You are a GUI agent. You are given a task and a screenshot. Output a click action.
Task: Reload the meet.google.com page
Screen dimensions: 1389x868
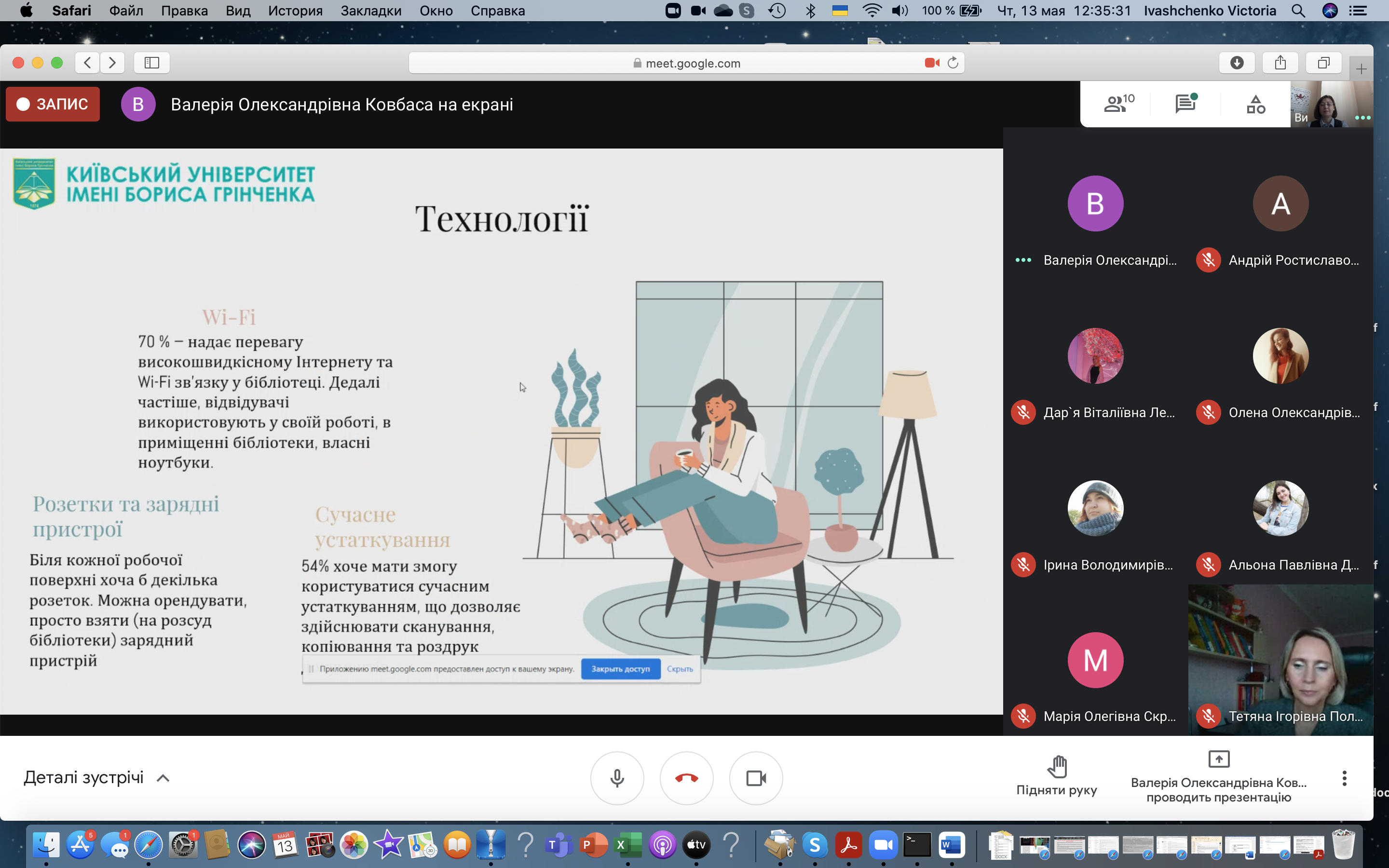click(953, 63)
